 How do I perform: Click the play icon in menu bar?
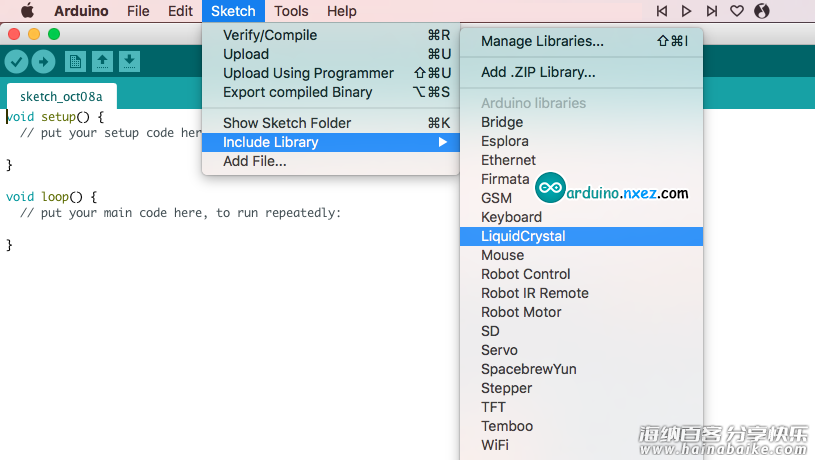pos(687,11)
